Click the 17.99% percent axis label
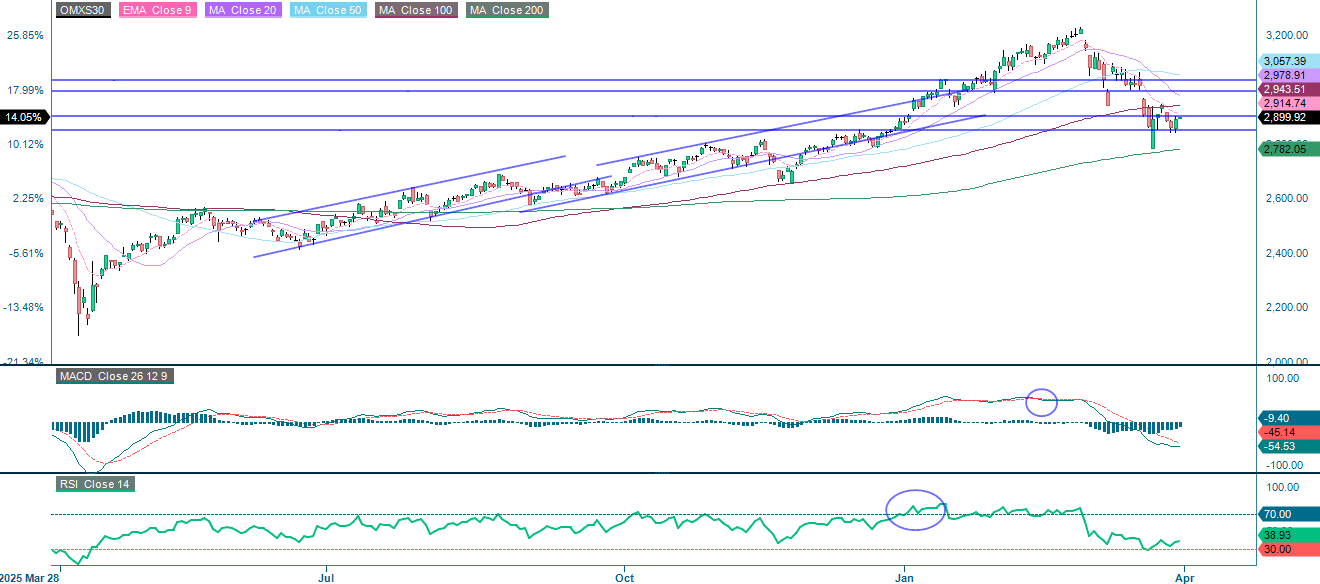The height and width of the screenshot is (584, 1320). (x=25, y=90)
